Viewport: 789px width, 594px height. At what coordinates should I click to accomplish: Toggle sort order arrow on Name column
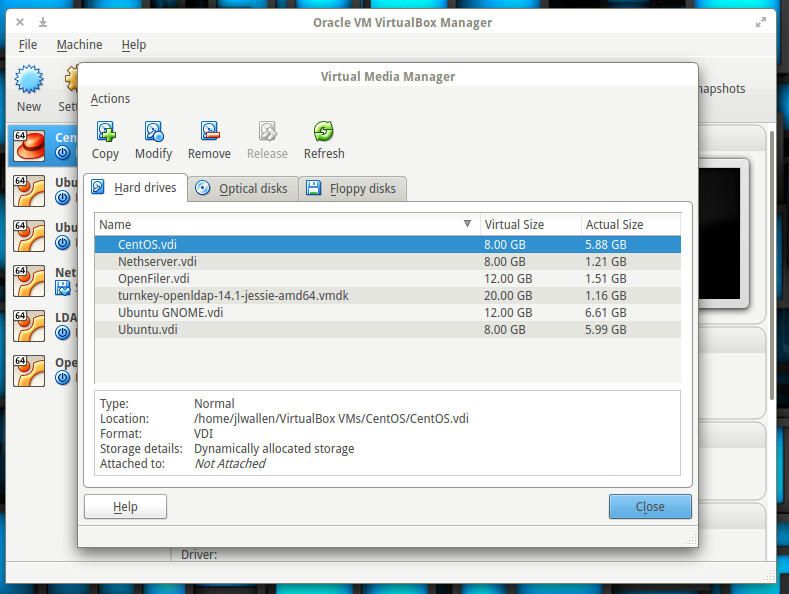click(467, 224)
